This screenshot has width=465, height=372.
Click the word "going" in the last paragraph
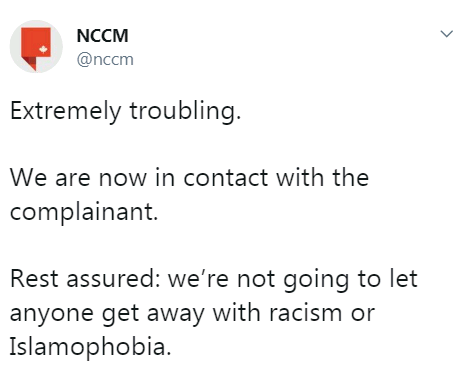[x=316, y=281]
